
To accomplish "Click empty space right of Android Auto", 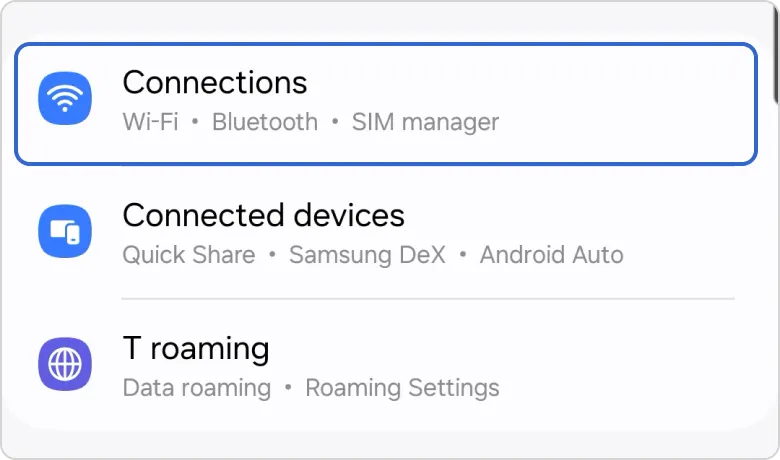I will click(690, 255).
